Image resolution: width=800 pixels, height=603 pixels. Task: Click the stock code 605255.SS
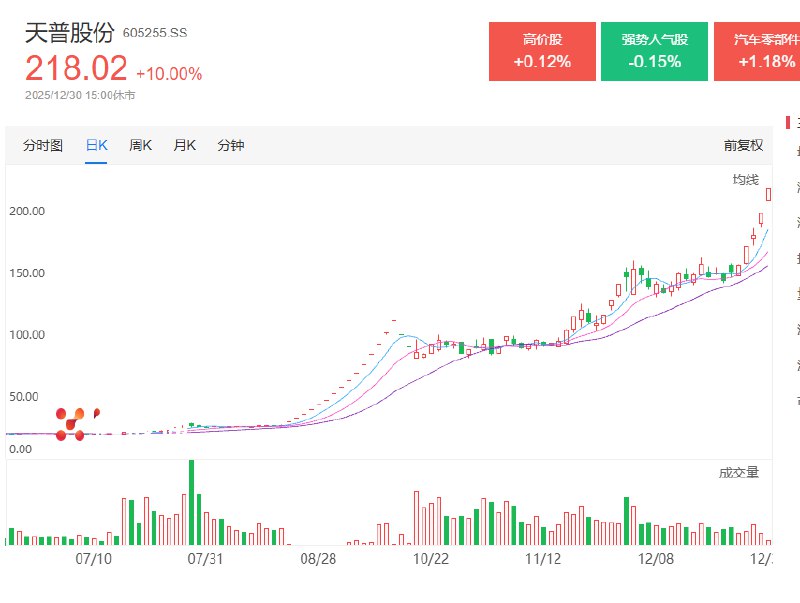click(155, 33)
